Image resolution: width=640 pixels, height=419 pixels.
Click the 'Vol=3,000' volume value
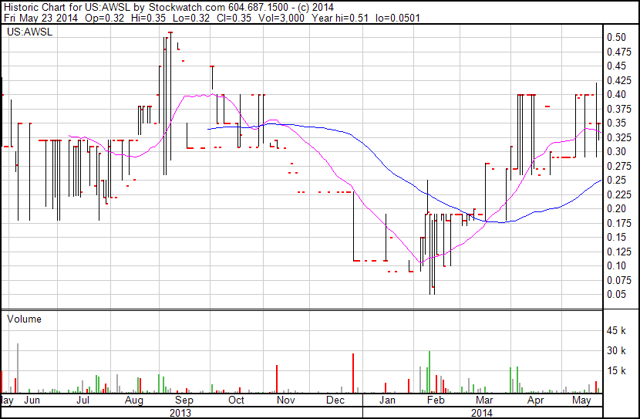click(x=282, y=18)
